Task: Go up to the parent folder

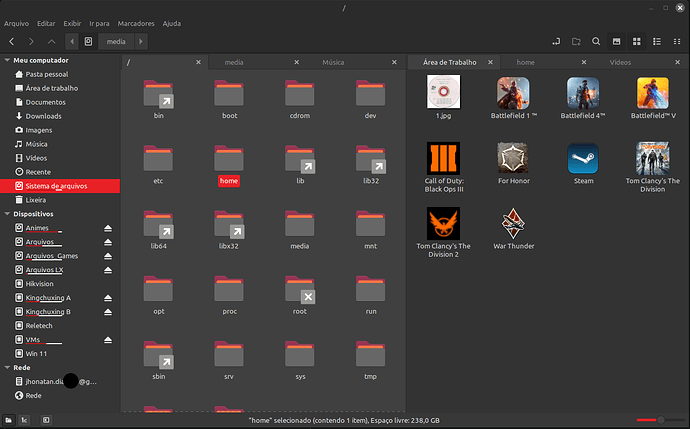Action: click(x=52, y=41)
